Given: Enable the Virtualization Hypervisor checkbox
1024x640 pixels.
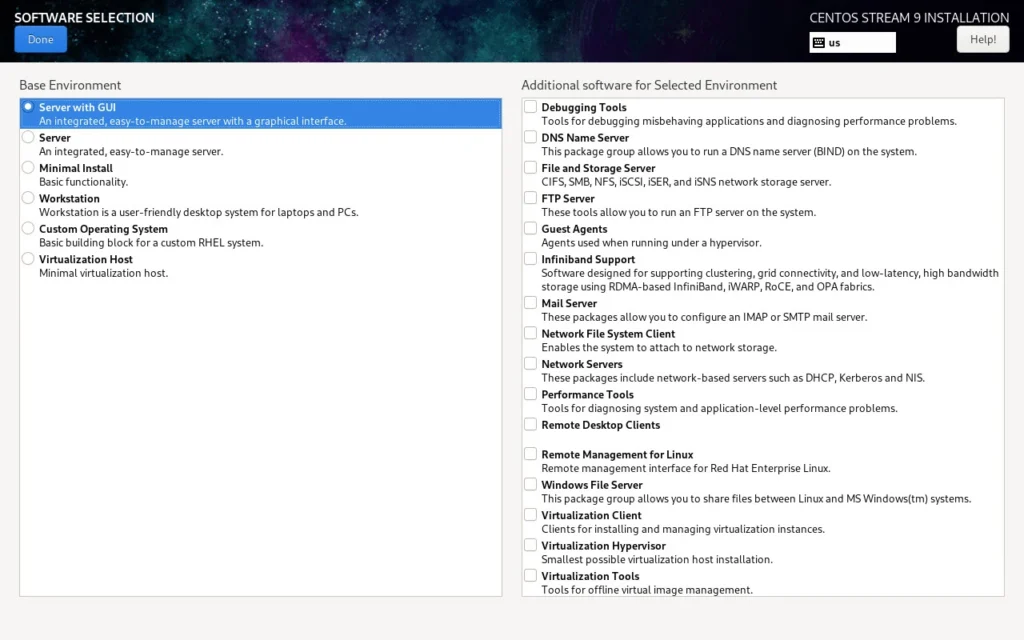Looking at the screenshot, I should click(x=531, y=545).
